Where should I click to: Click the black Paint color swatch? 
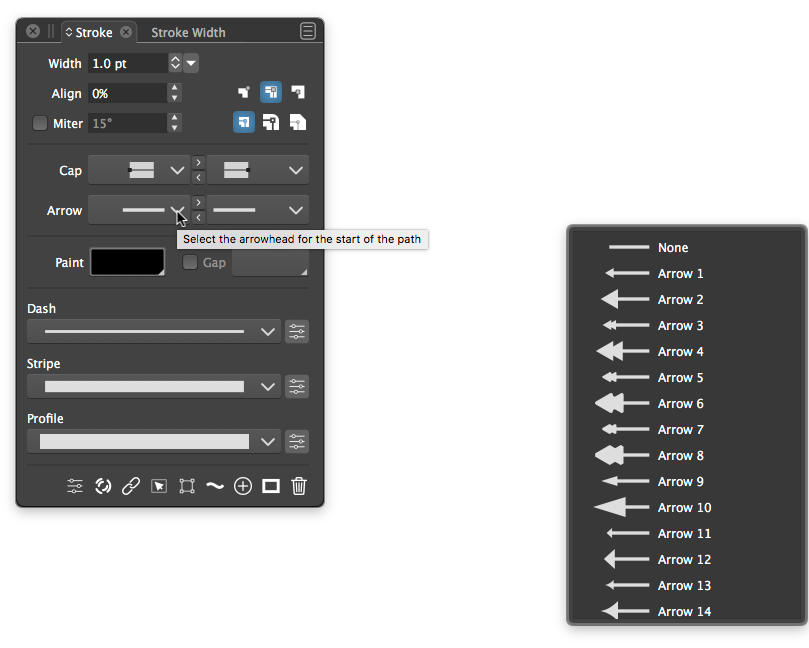127,262
